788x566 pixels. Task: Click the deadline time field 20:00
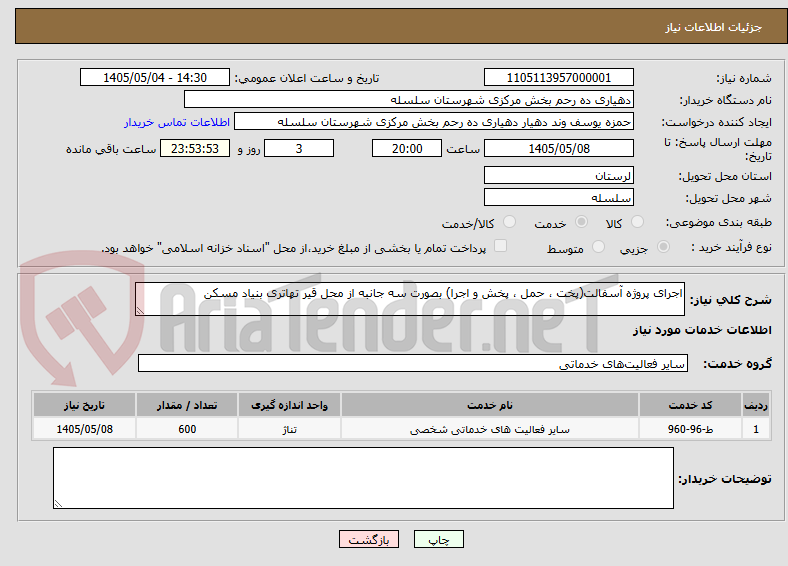pos(407,148)
